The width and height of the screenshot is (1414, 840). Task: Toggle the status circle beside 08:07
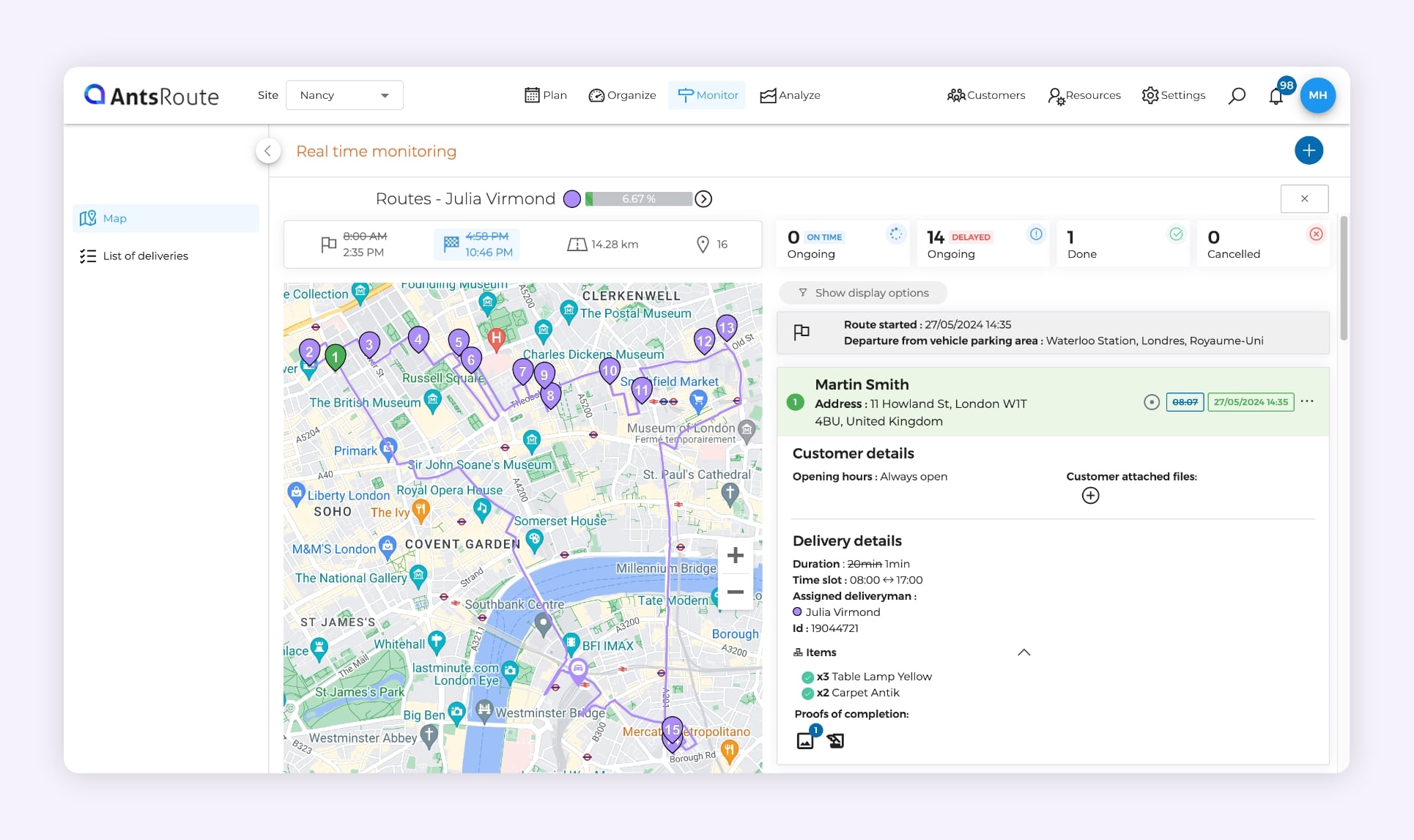tap(1151, 402)
